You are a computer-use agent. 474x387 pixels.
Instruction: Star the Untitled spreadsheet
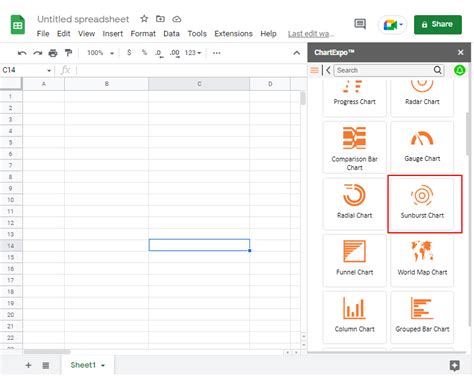pyautogui.click(x=144, y=19)
